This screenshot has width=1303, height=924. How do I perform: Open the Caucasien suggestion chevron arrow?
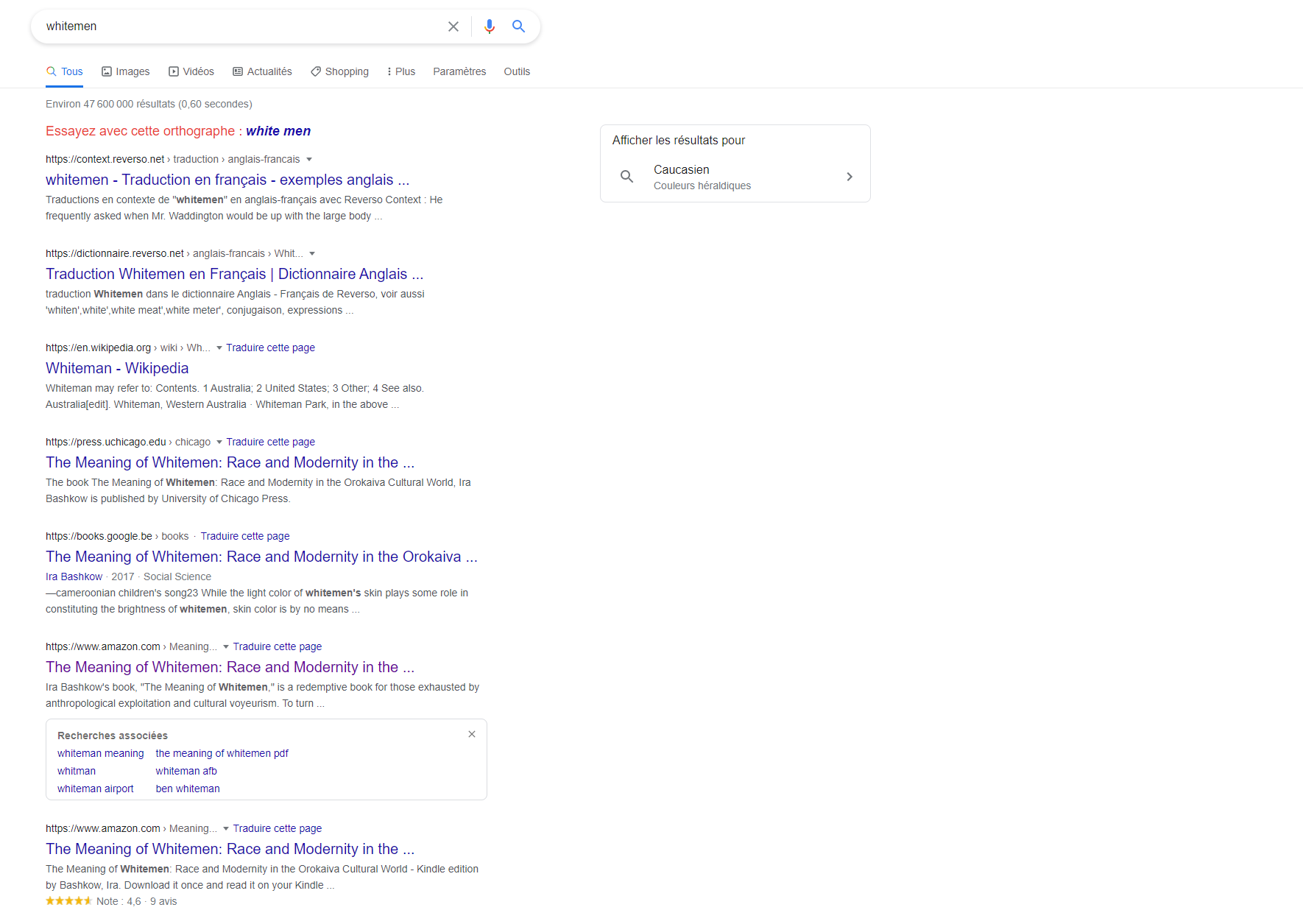[x=850, y=177]
